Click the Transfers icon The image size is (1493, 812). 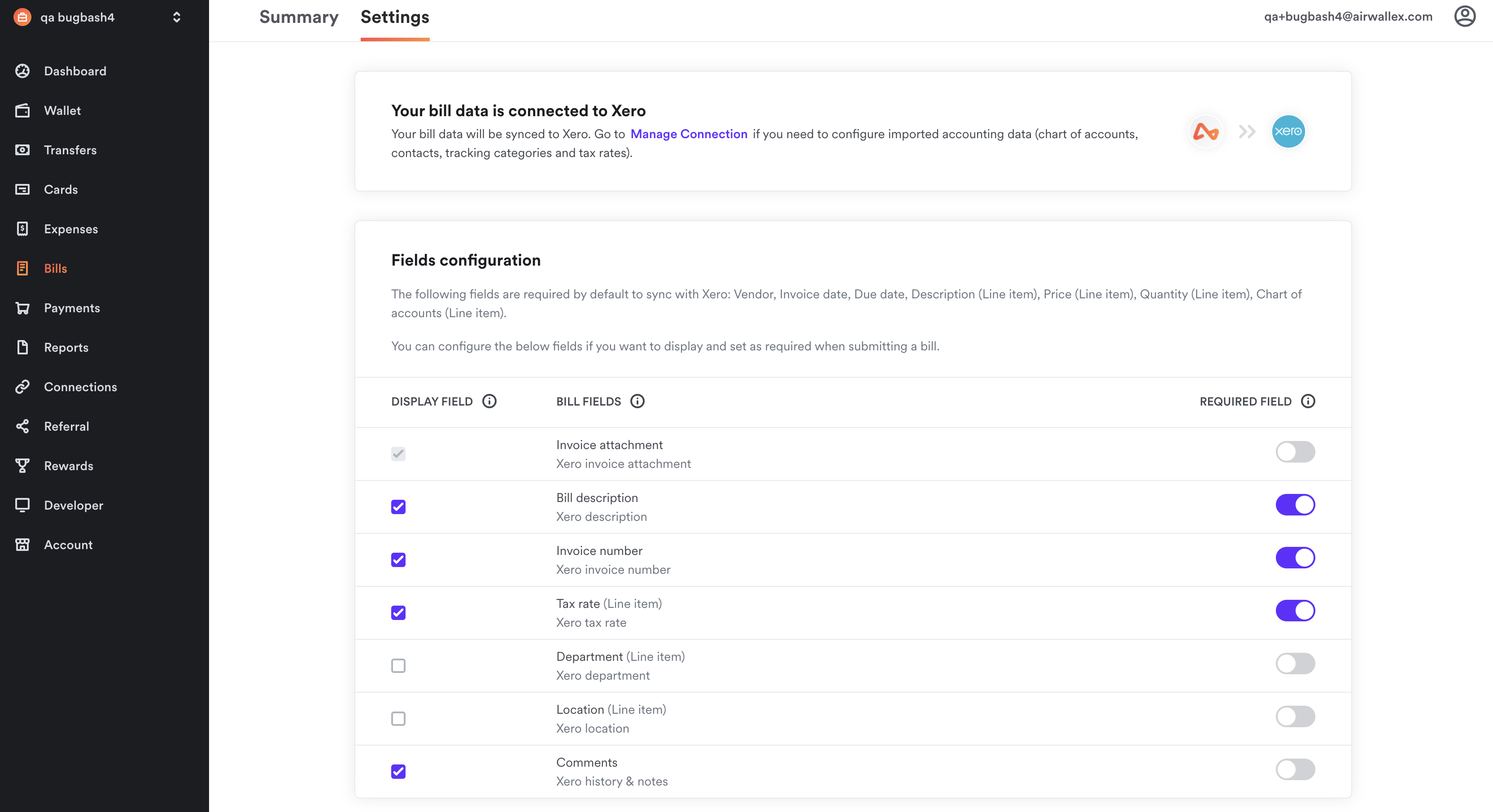(x=22, y=149)
